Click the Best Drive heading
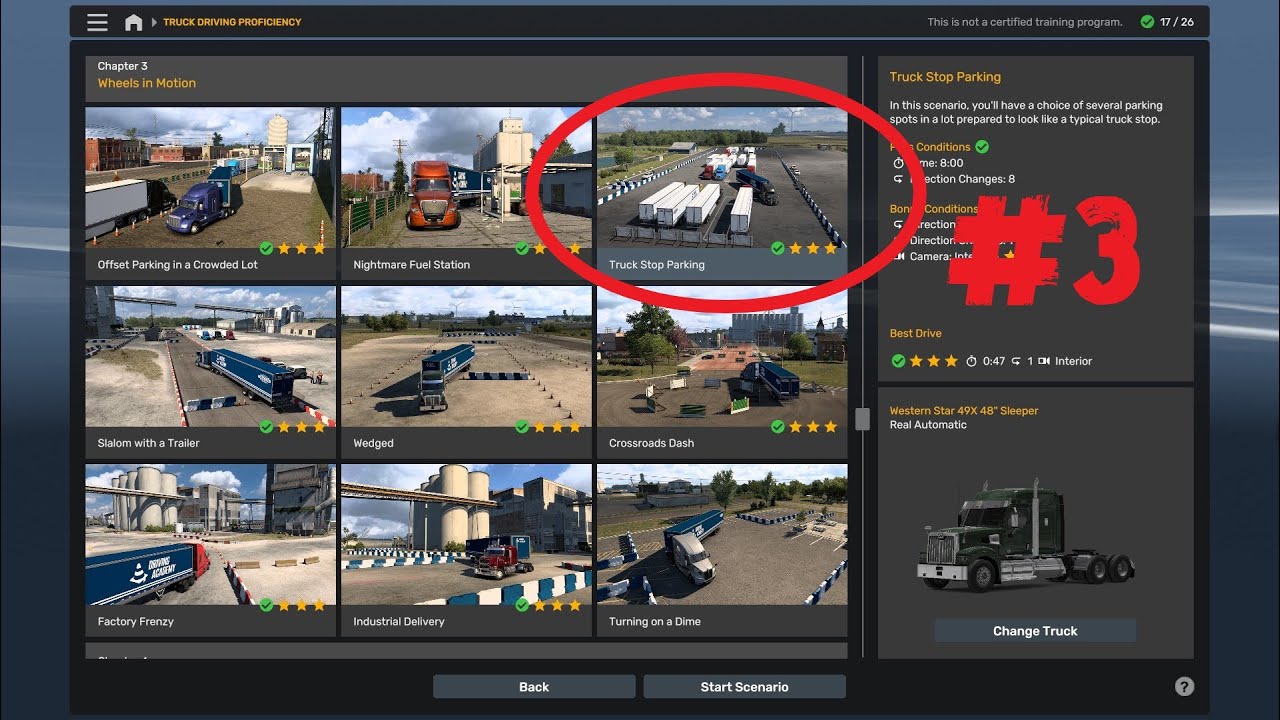 click(916, 333)
